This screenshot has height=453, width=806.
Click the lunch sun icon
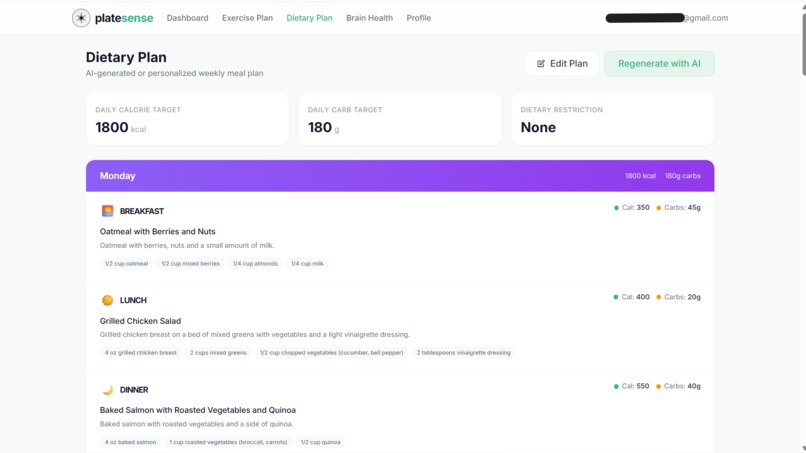click(107, 300)
